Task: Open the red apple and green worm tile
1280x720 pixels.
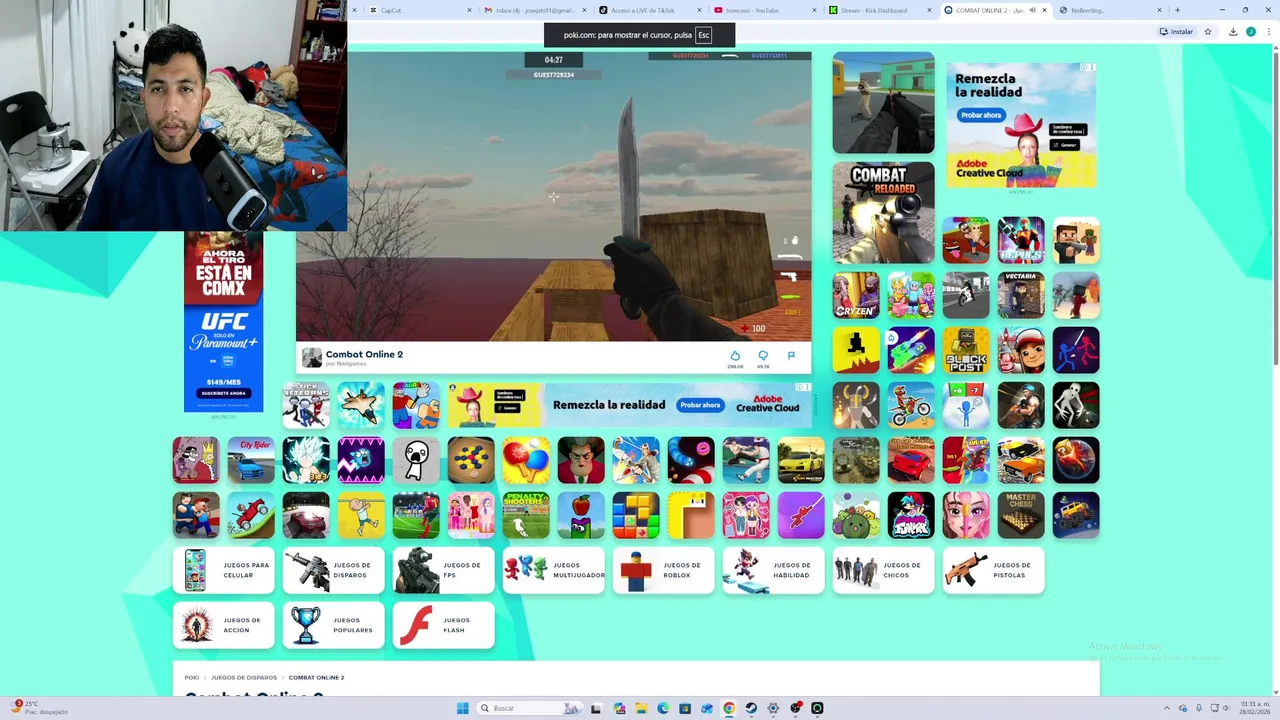Action: [581, 515]
